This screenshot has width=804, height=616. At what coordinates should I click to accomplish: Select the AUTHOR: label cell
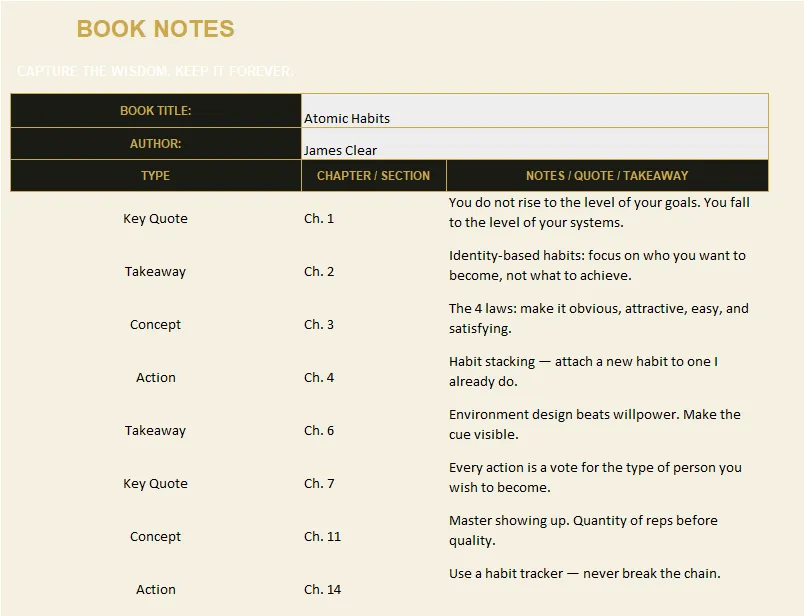156,144
